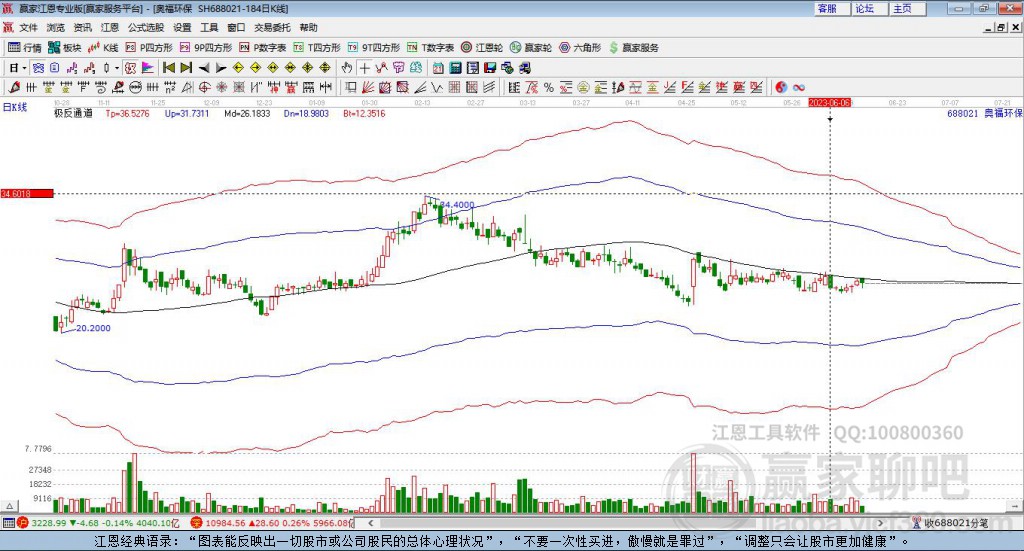1024x551 pixels.
Task: Toggle the crosshair cursor tool
Action: [364, 68]
